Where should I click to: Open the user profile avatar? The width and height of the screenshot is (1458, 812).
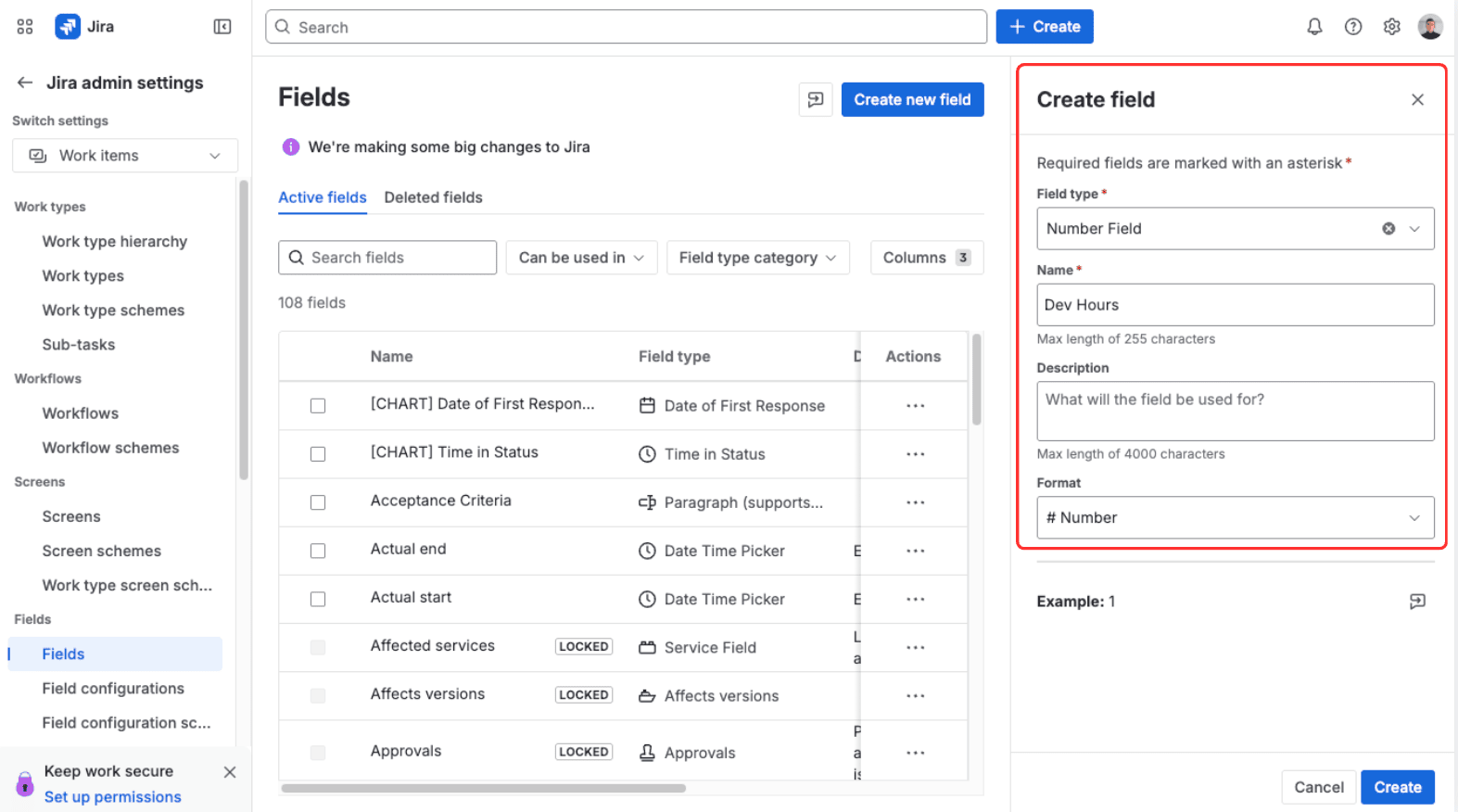tap(1430, 27)
